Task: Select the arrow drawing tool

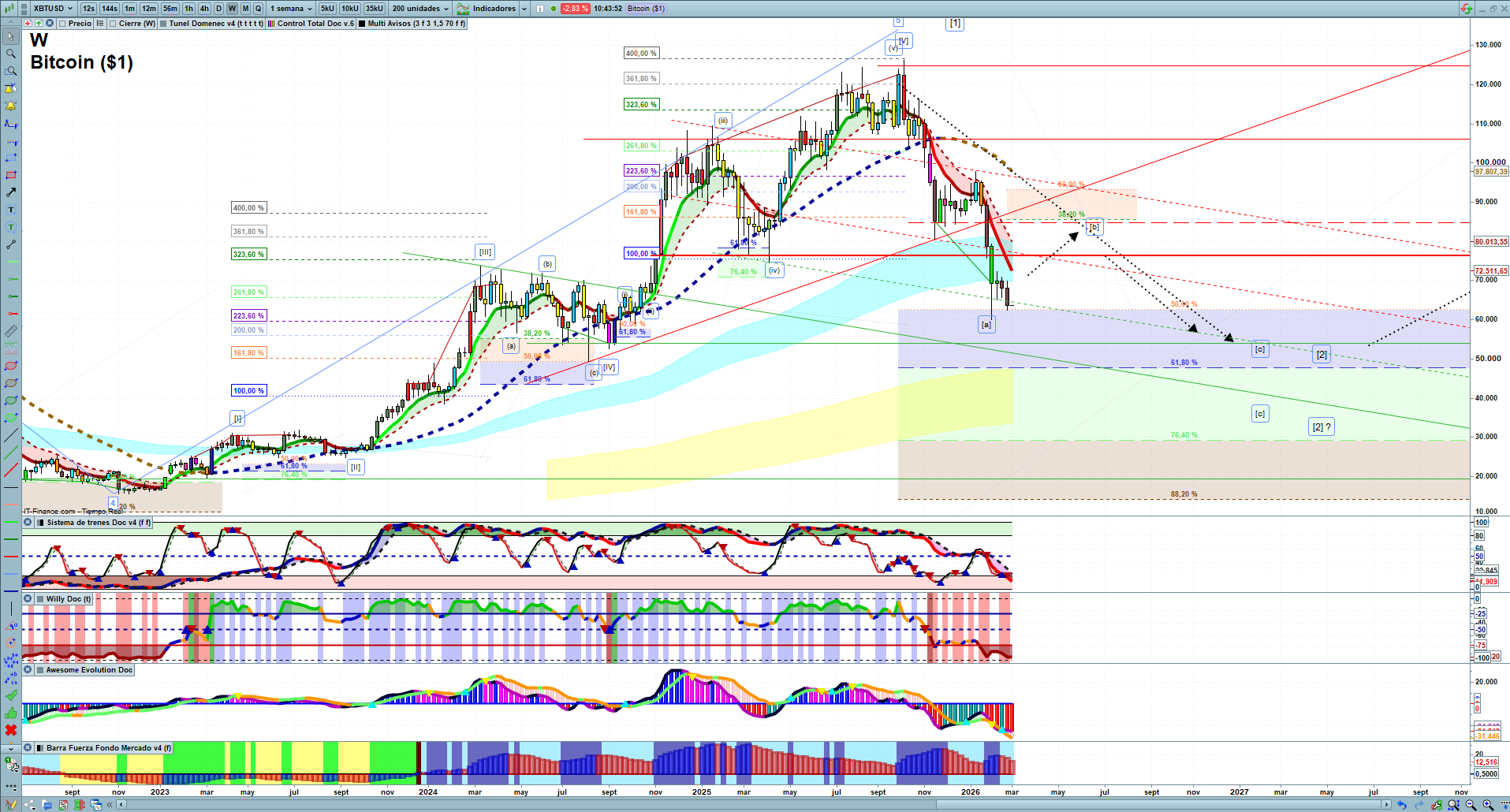Action: tap(11, 192)
